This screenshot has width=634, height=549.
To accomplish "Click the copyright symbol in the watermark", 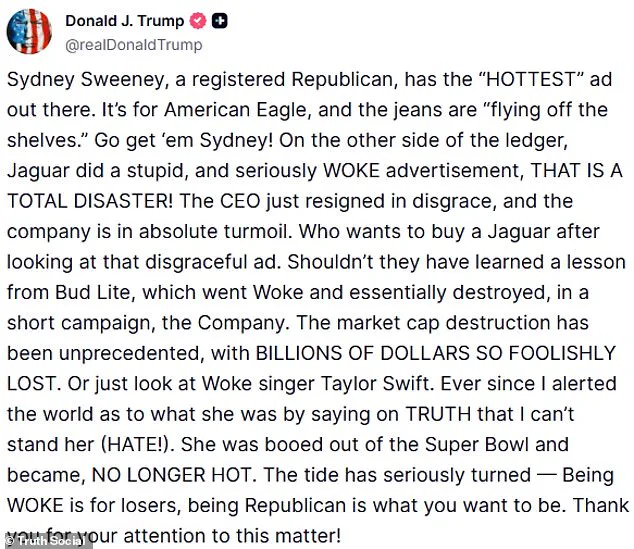I will [10, 540].
